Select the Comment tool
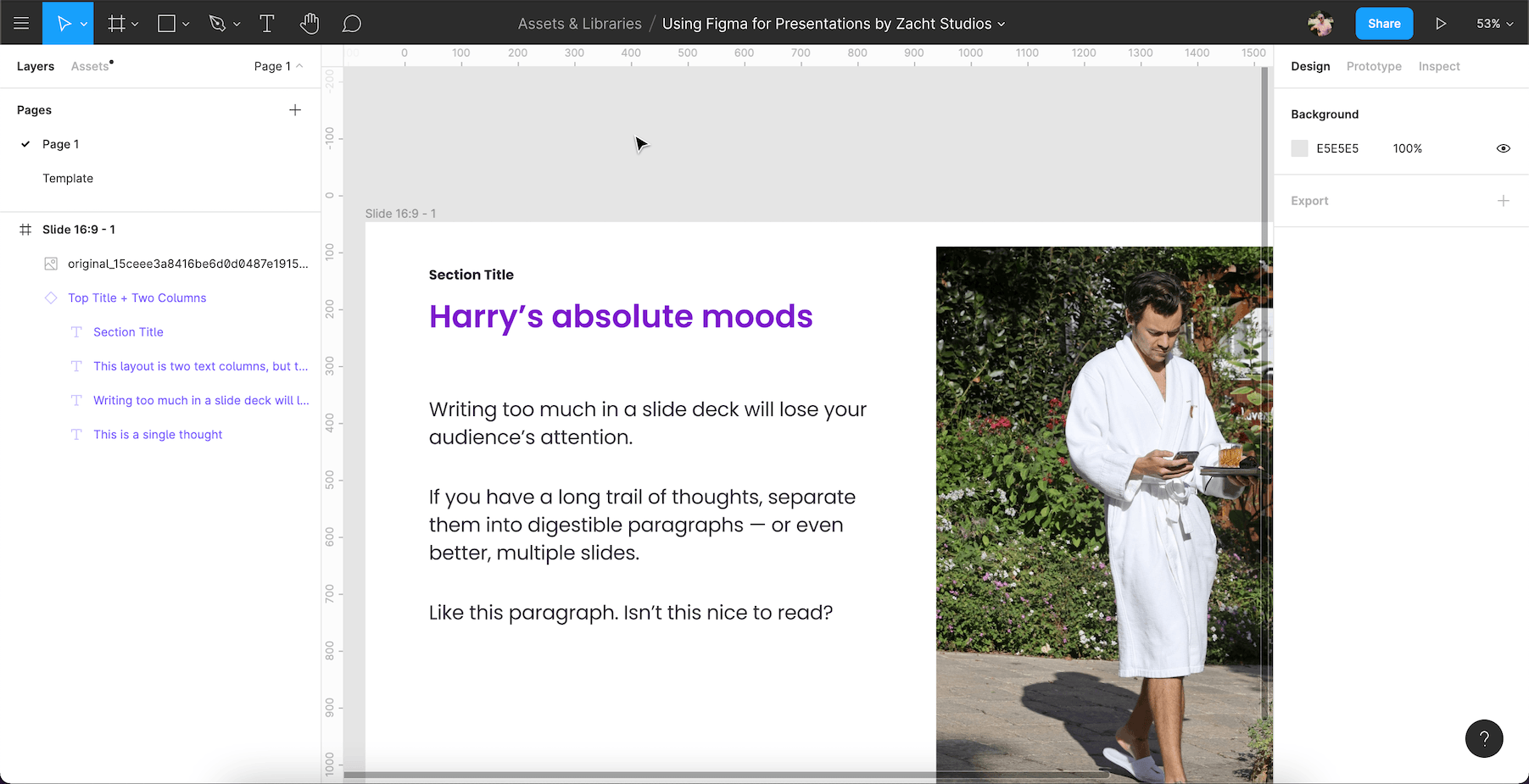 click(x=352, y=24)
